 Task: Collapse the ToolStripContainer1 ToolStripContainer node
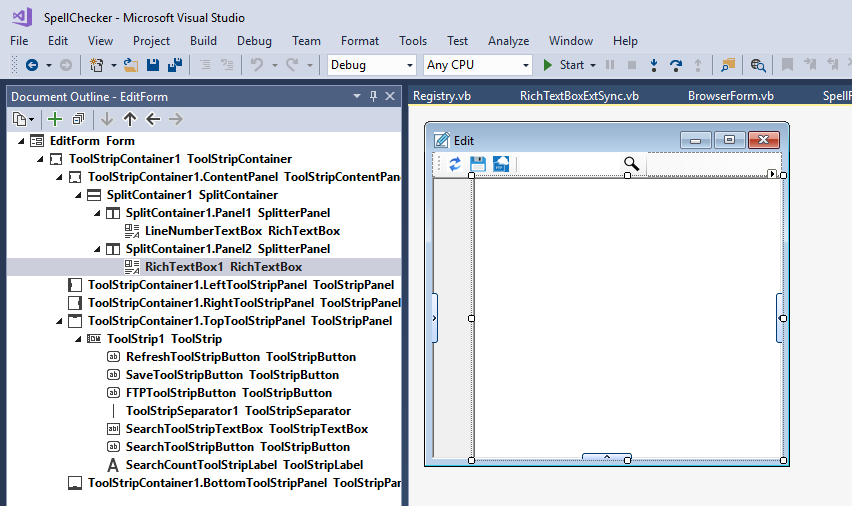(x=40, y=159)
